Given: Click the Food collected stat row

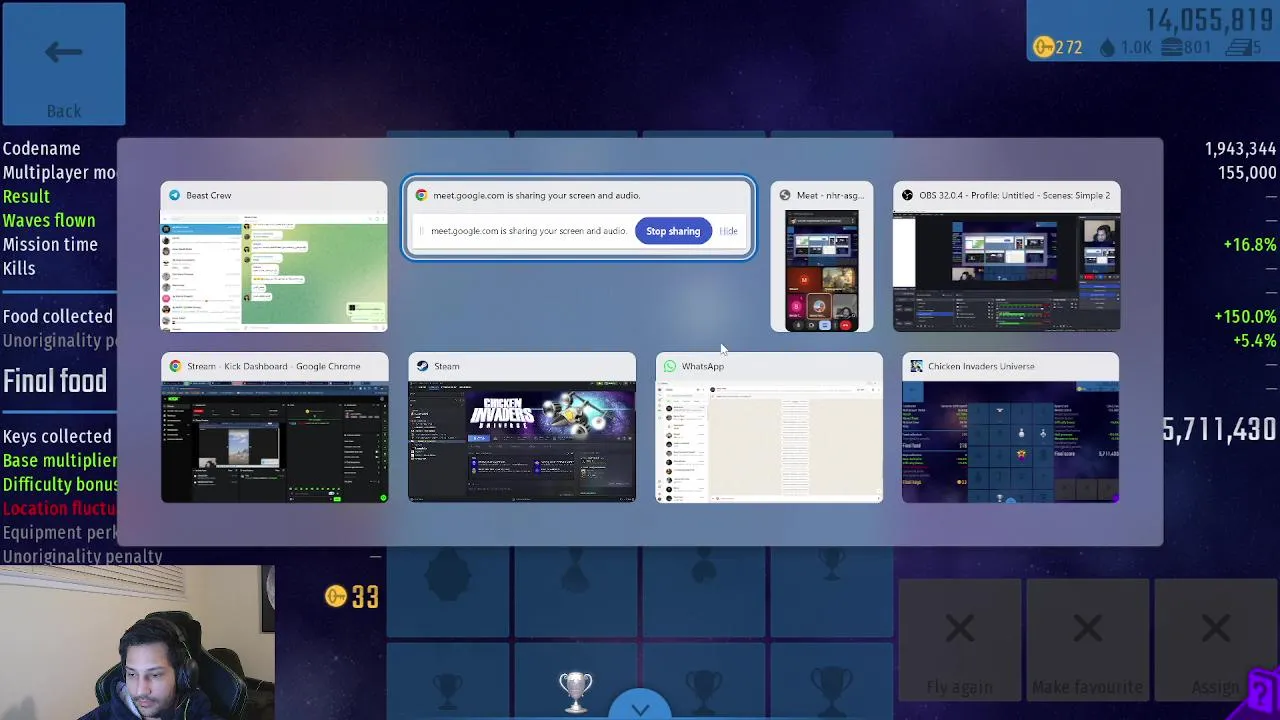Looking at the screenshot, I should [58, 317].
